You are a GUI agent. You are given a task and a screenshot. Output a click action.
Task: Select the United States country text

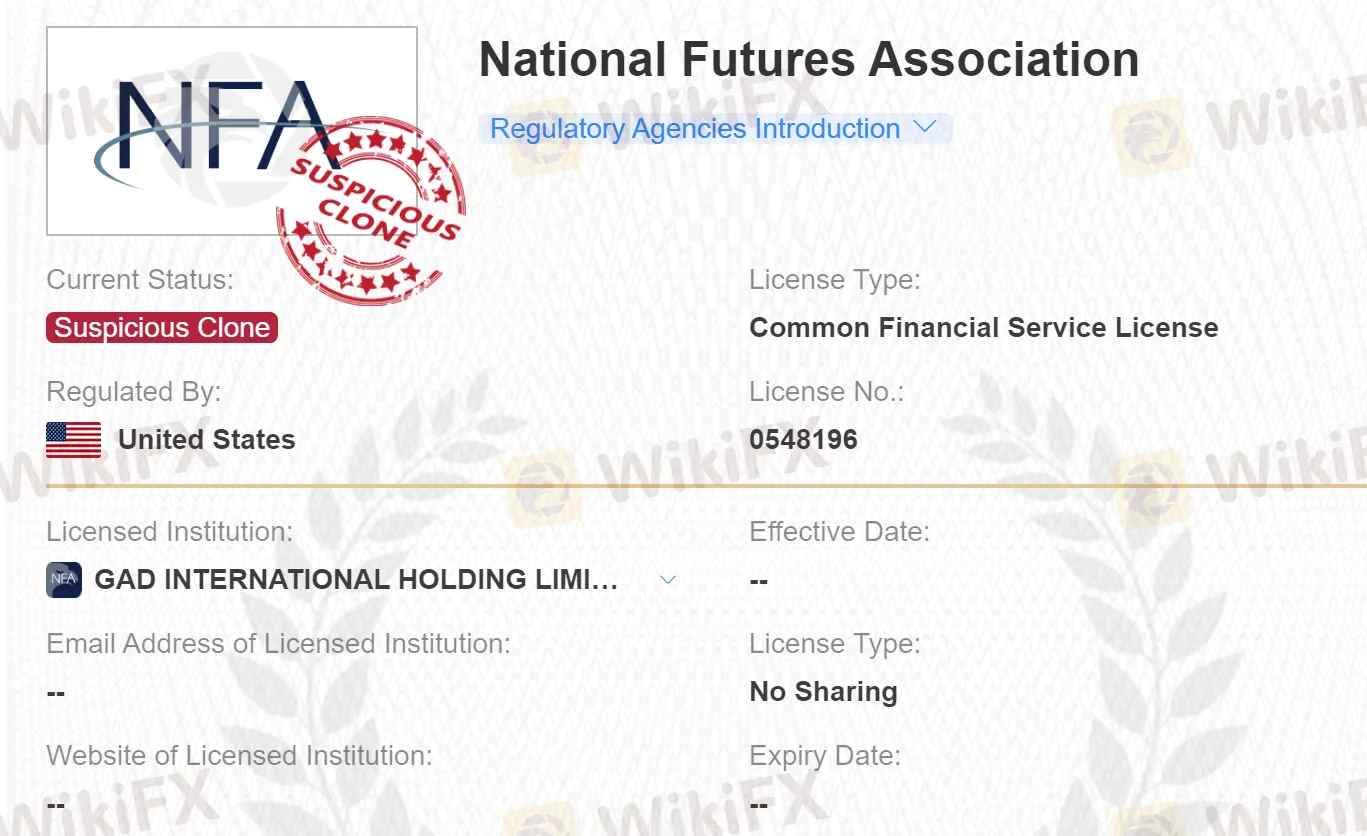point(207,440)
